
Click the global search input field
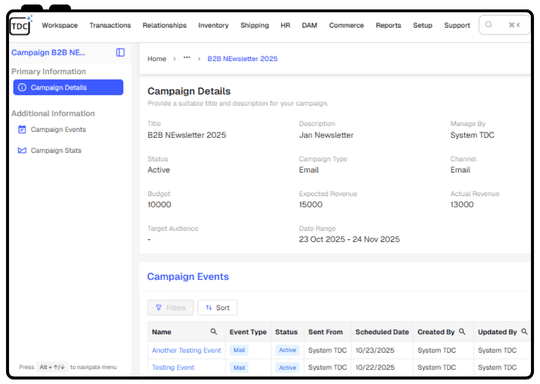pyautogui.click(x=504, y=25)
